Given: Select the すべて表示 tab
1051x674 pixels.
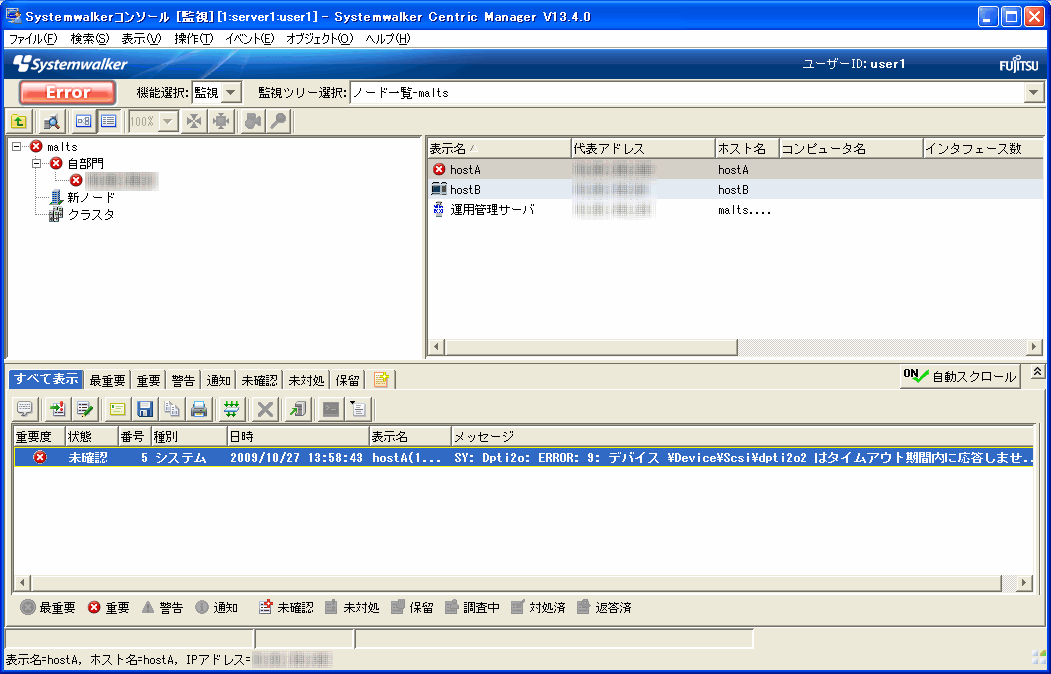Looking at the screenshot, I should [x=46, y=379].
